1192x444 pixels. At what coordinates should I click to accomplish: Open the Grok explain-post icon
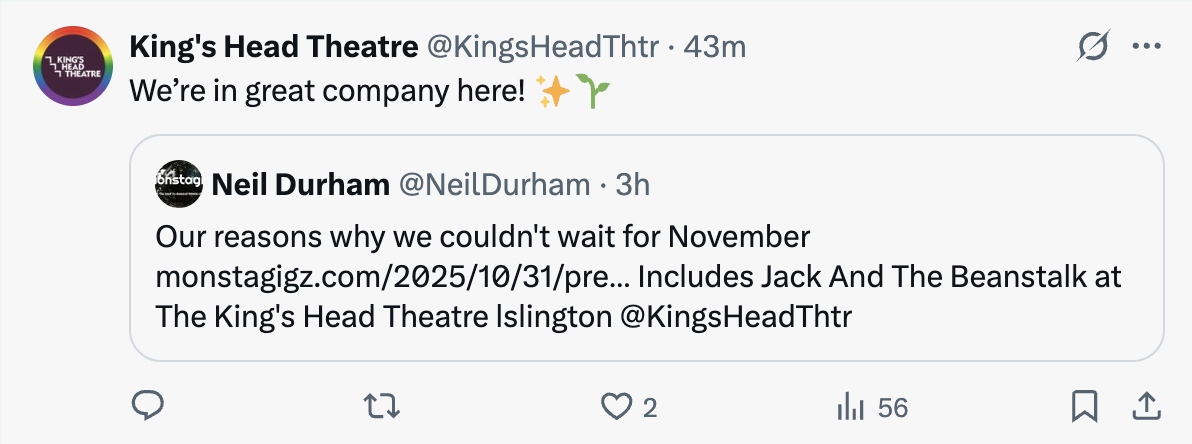pos(1094,47)
